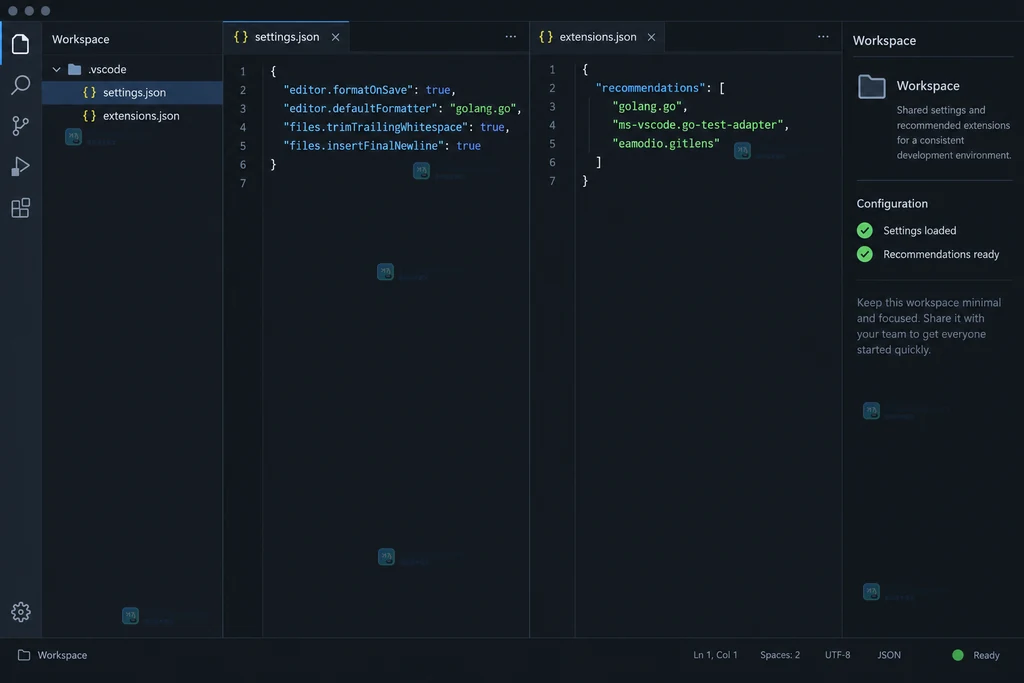Close the extensions.json tab
The height and width of the screenshot is (683, 1024).
click(651, 37)
